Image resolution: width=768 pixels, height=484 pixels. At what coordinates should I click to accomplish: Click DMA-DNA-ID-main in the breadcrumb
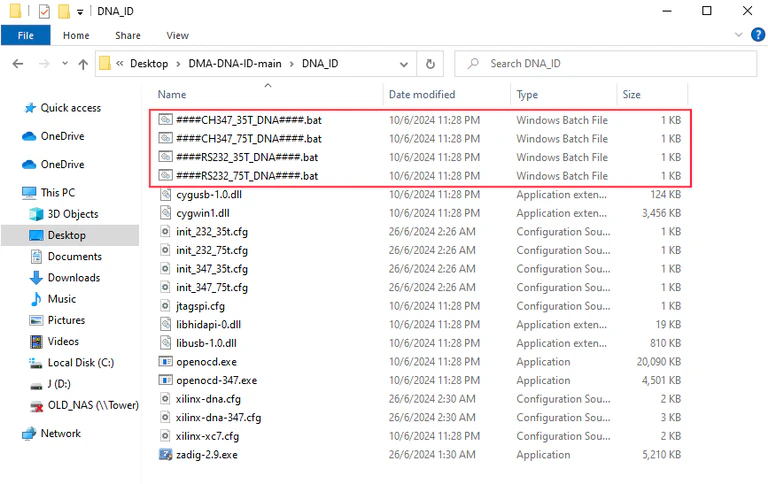coord(235,64)
